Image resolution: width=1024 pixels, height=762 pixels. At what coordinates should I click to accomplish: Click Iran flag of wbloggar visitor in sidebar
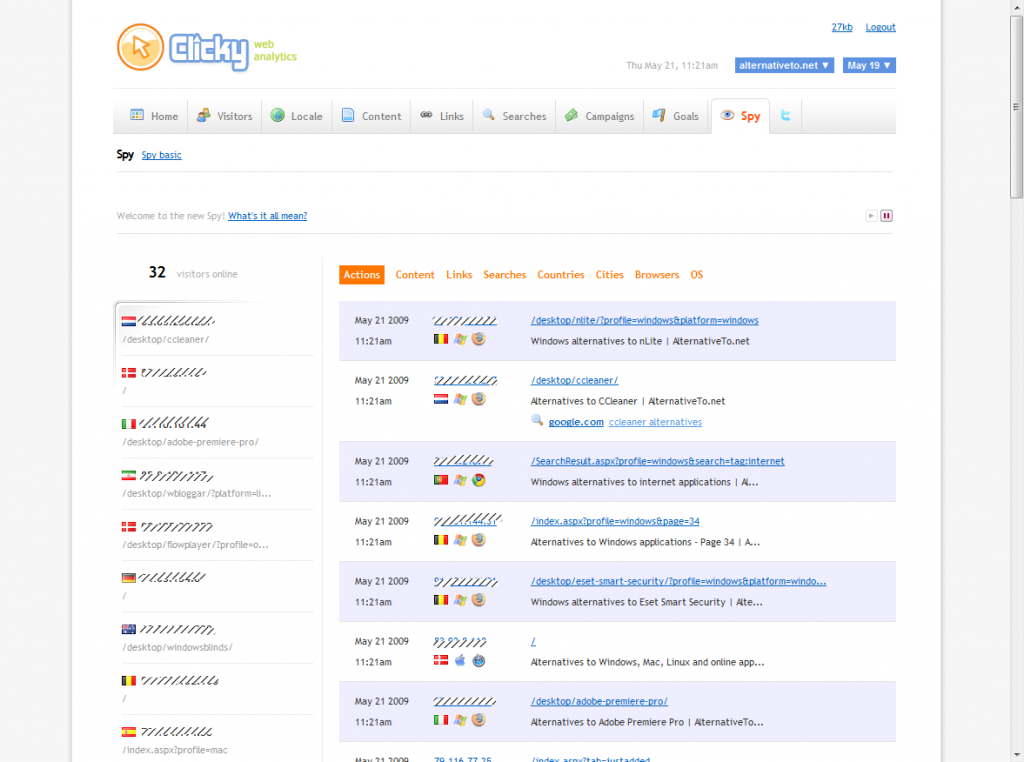[x=129, y=475]
